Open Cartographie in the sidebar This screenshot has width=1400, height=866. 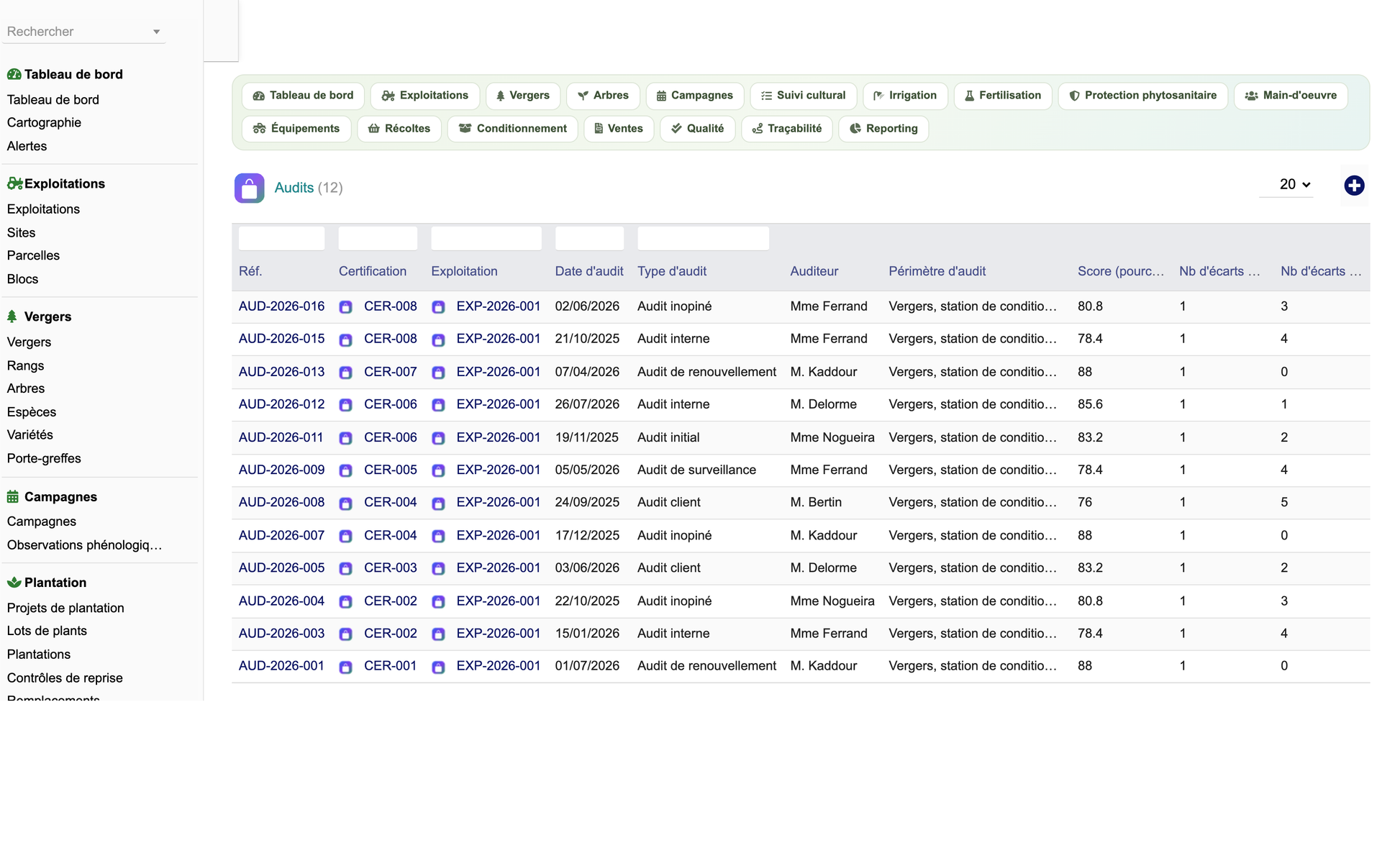(44, 122)
